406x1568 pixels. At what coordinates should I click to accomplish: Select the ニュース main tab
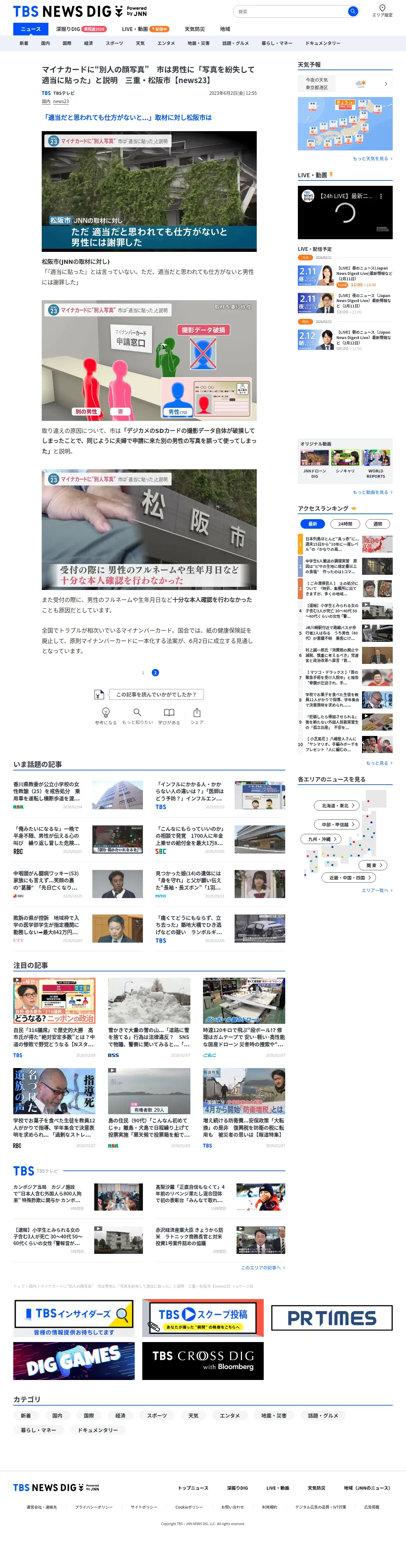tap(30, 29)
